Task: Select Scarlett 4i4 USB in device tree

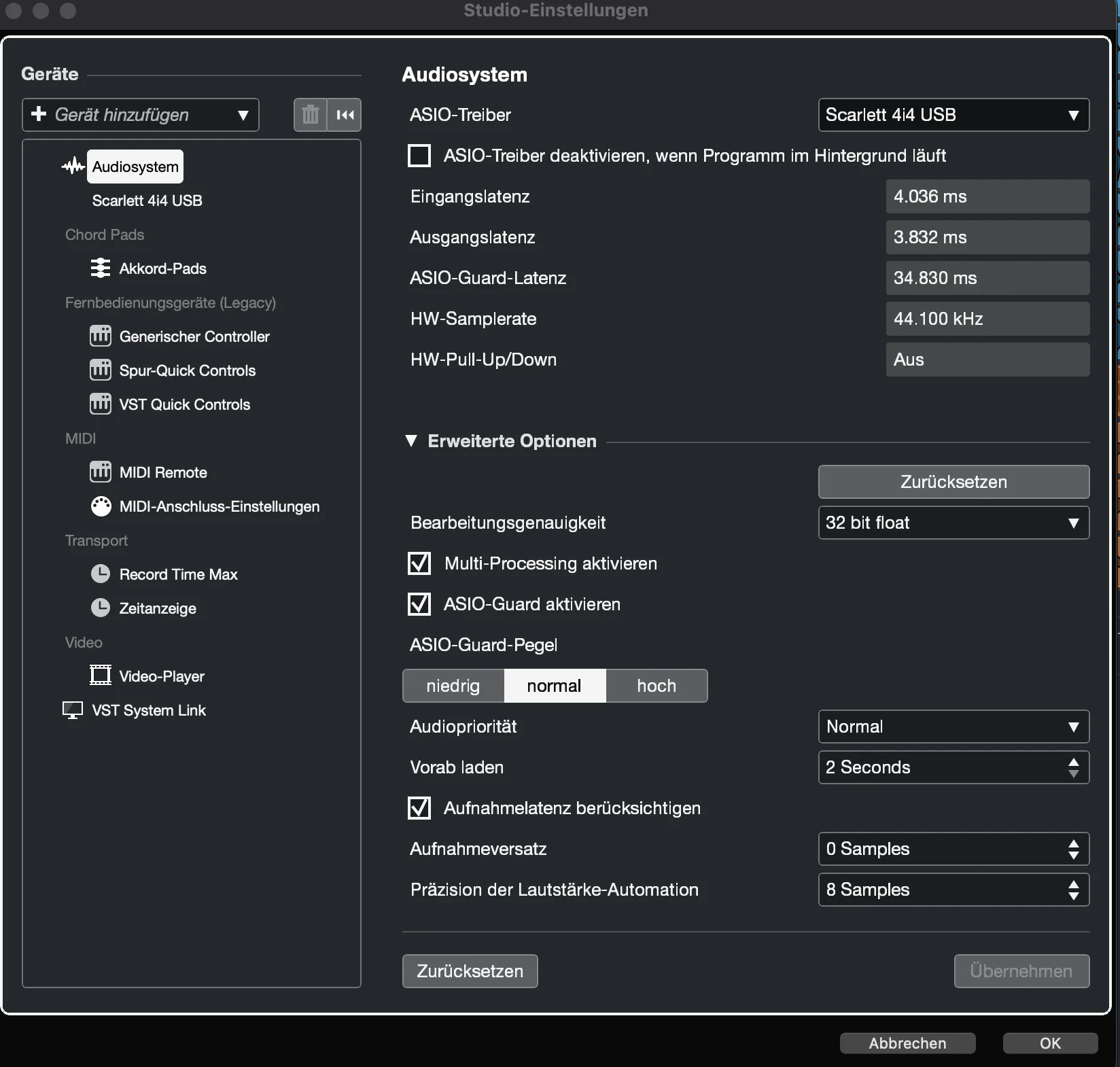Action: 147,200
